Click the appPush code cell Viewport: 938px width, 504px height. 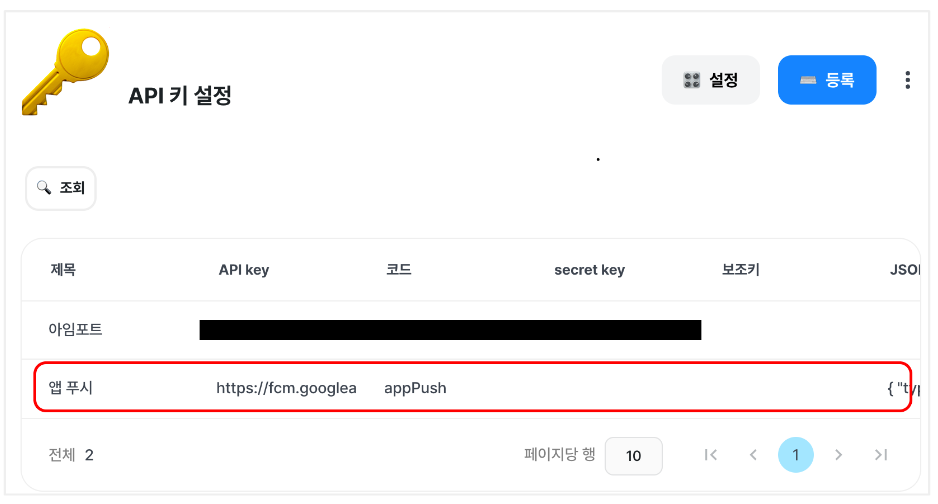pos(415,388)
